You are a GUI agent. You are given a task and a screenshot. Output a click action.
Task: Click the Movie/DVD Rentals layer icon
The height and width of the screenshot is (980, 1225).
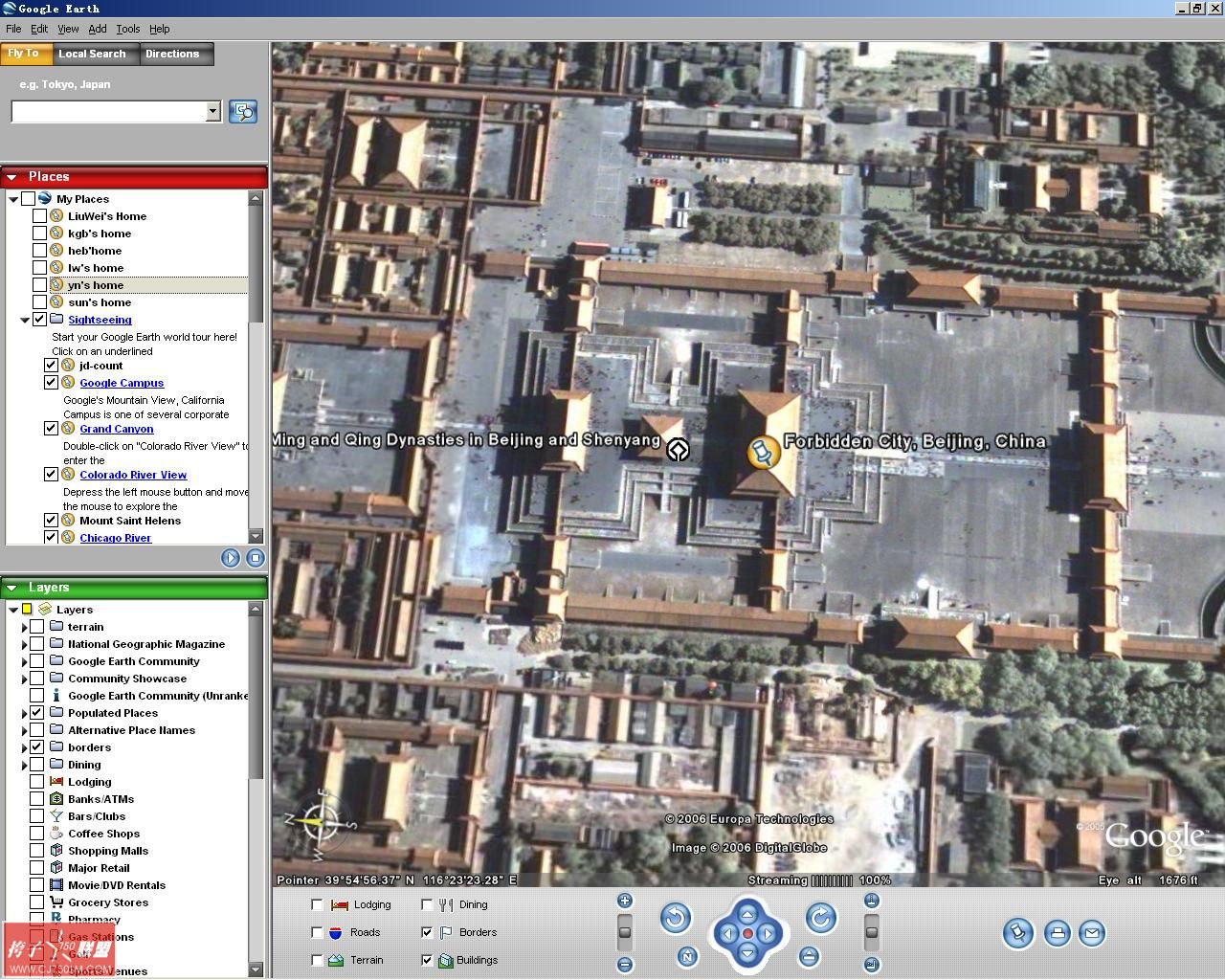pos(56,885)
